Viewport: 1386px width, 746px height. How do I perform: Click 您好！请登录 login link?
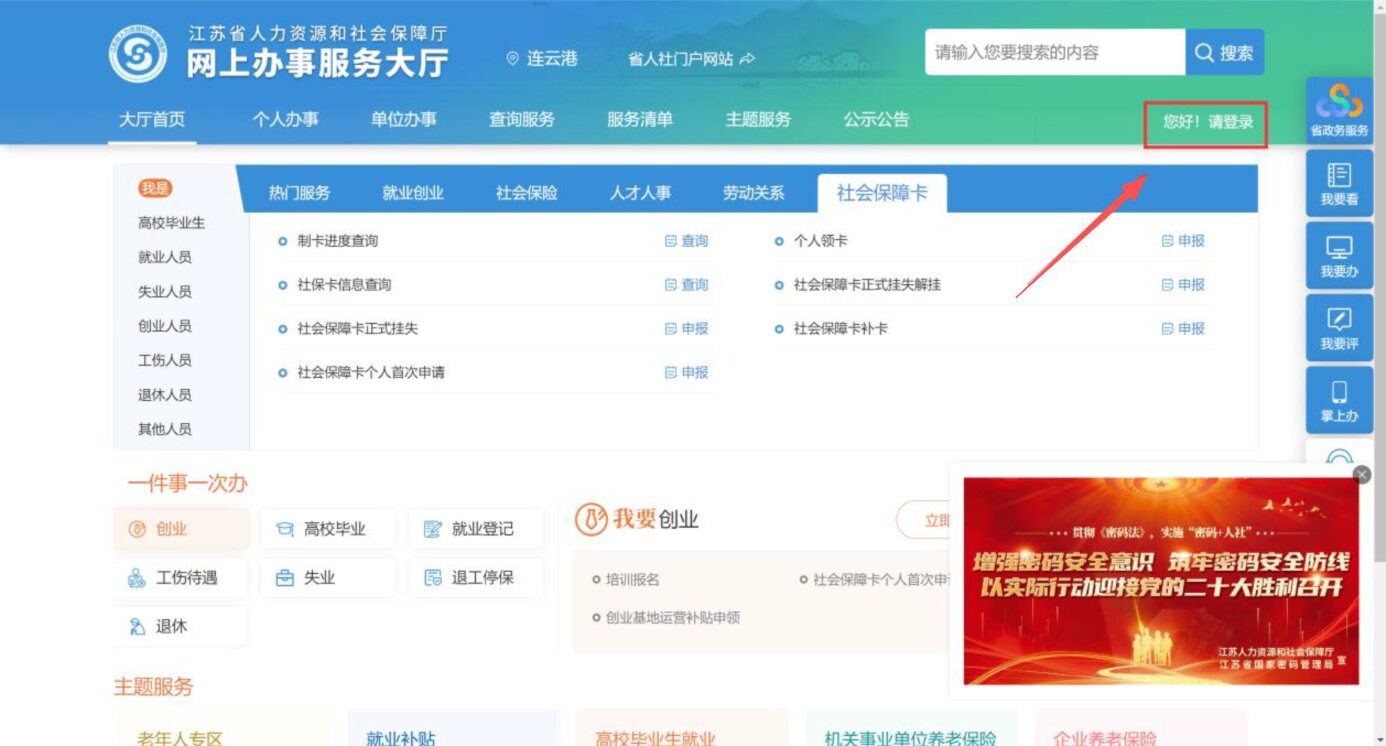pos(1207,122)
